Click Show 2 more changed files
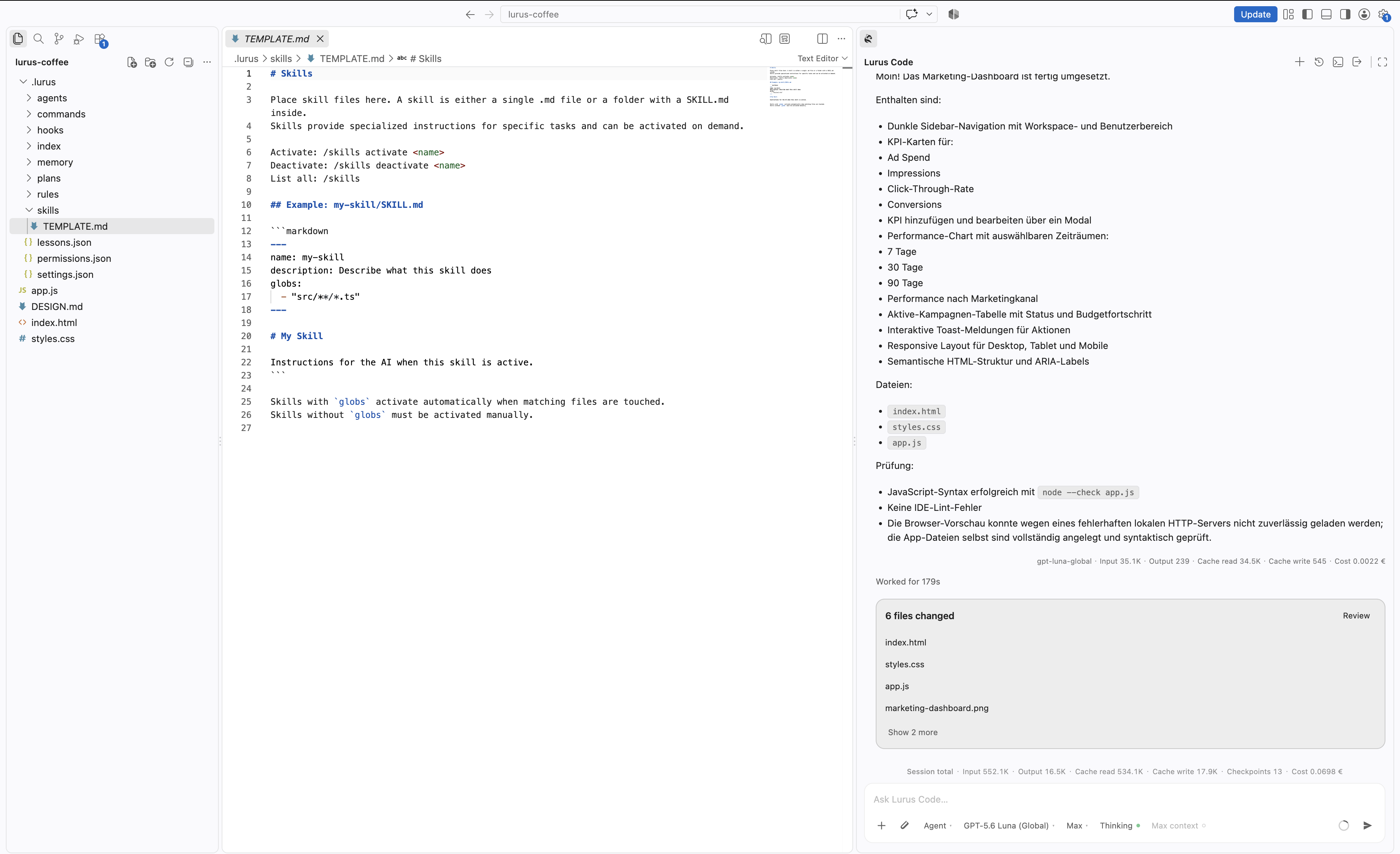The height and width of the screenshot is (854, 1400). click(x=913, y=732)
